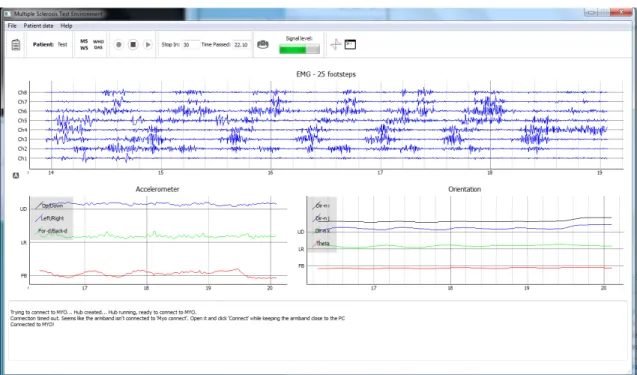Open the Patient data menu

click(38, 26)
